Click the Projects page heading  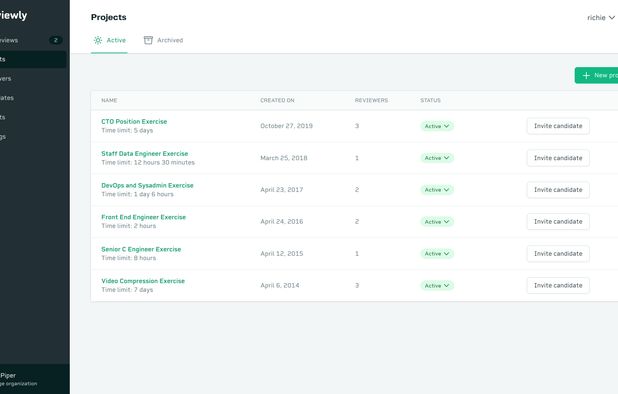coord(109,17)
